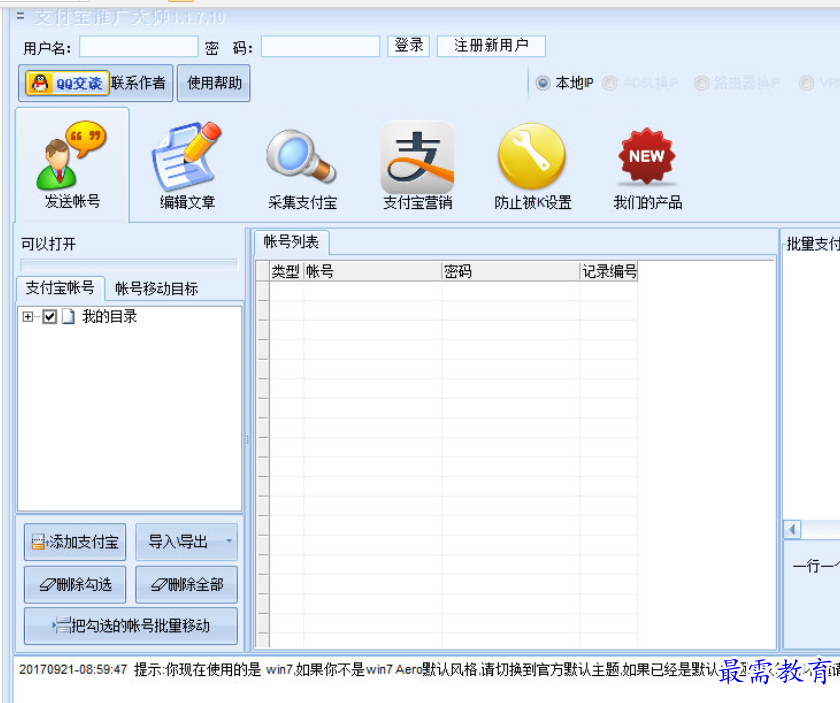Click the QQ交谈 chat button
Screen dimensions: 840x703
pyautogui.click(x=68, y=83)
